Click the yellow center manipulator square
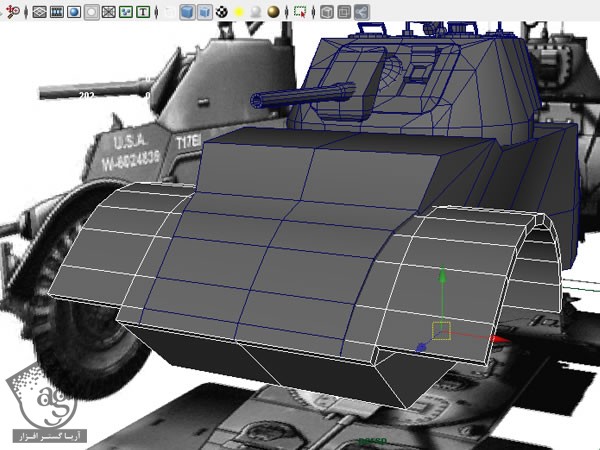Image resolution: width=600 pixels, height=450 pixels. coord(441,330)
